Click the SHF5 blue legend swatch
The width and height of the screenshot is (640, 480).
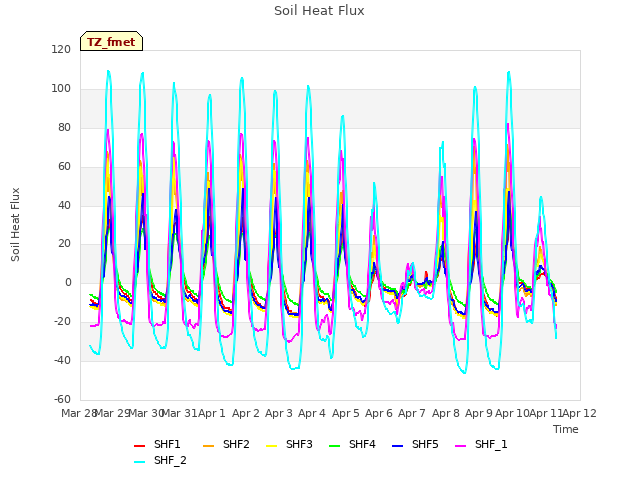click(x=398, y=446)
